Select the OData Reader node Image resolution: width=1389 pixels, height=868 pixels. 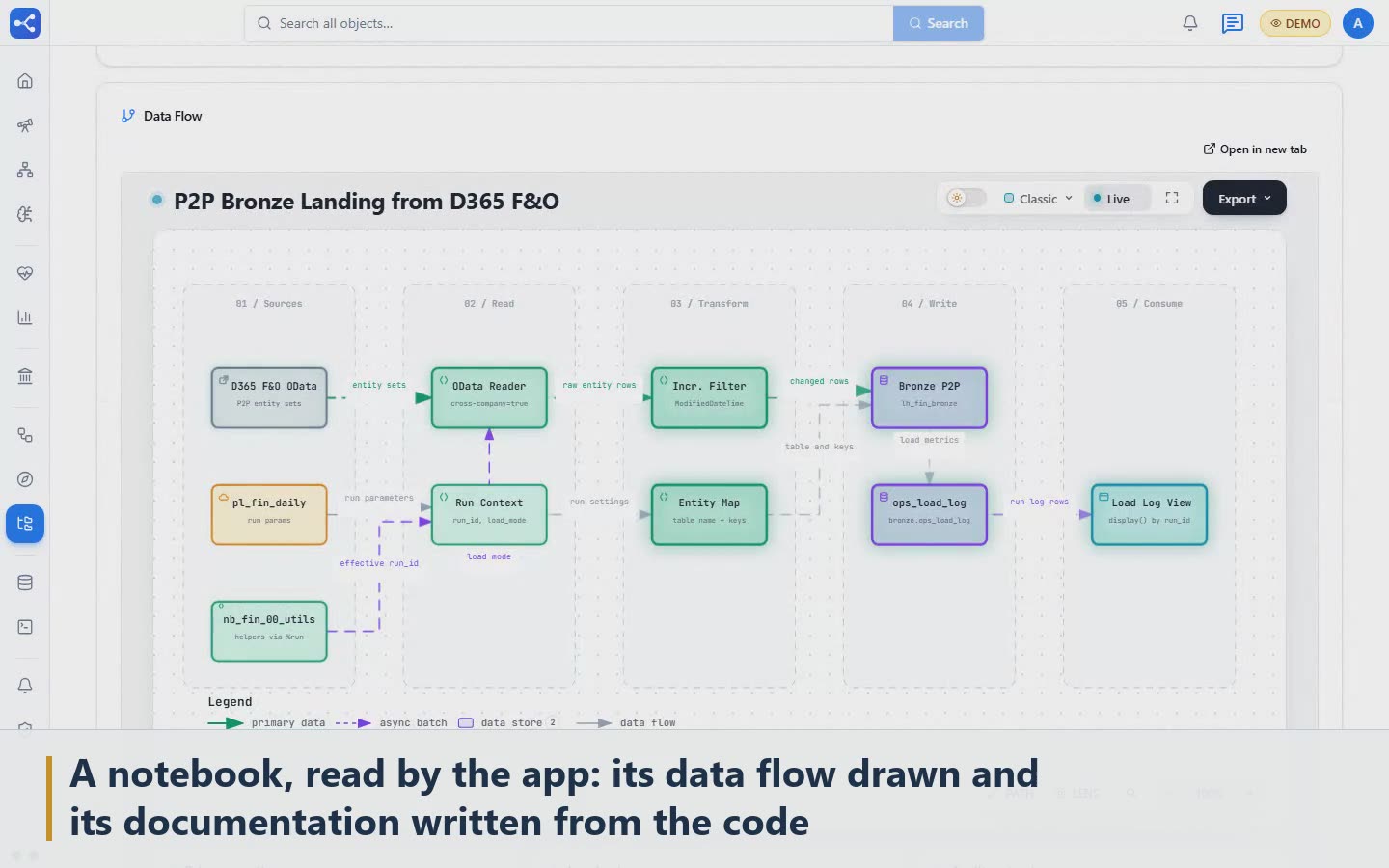[x=489, y=397]
